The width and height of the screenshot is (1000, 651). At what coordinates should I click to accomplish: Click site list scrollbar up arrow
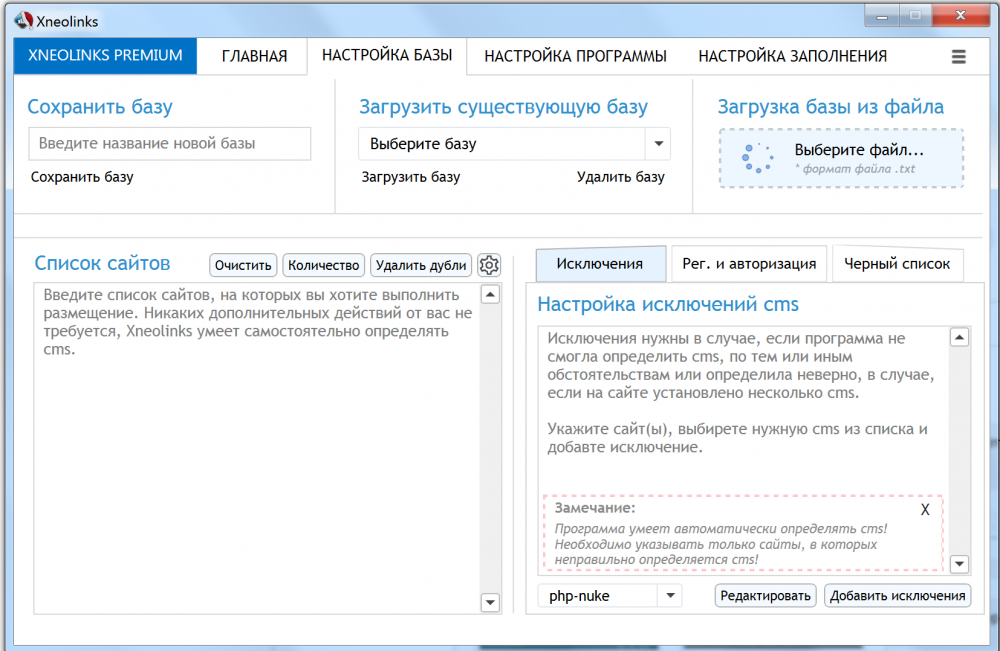490,295
